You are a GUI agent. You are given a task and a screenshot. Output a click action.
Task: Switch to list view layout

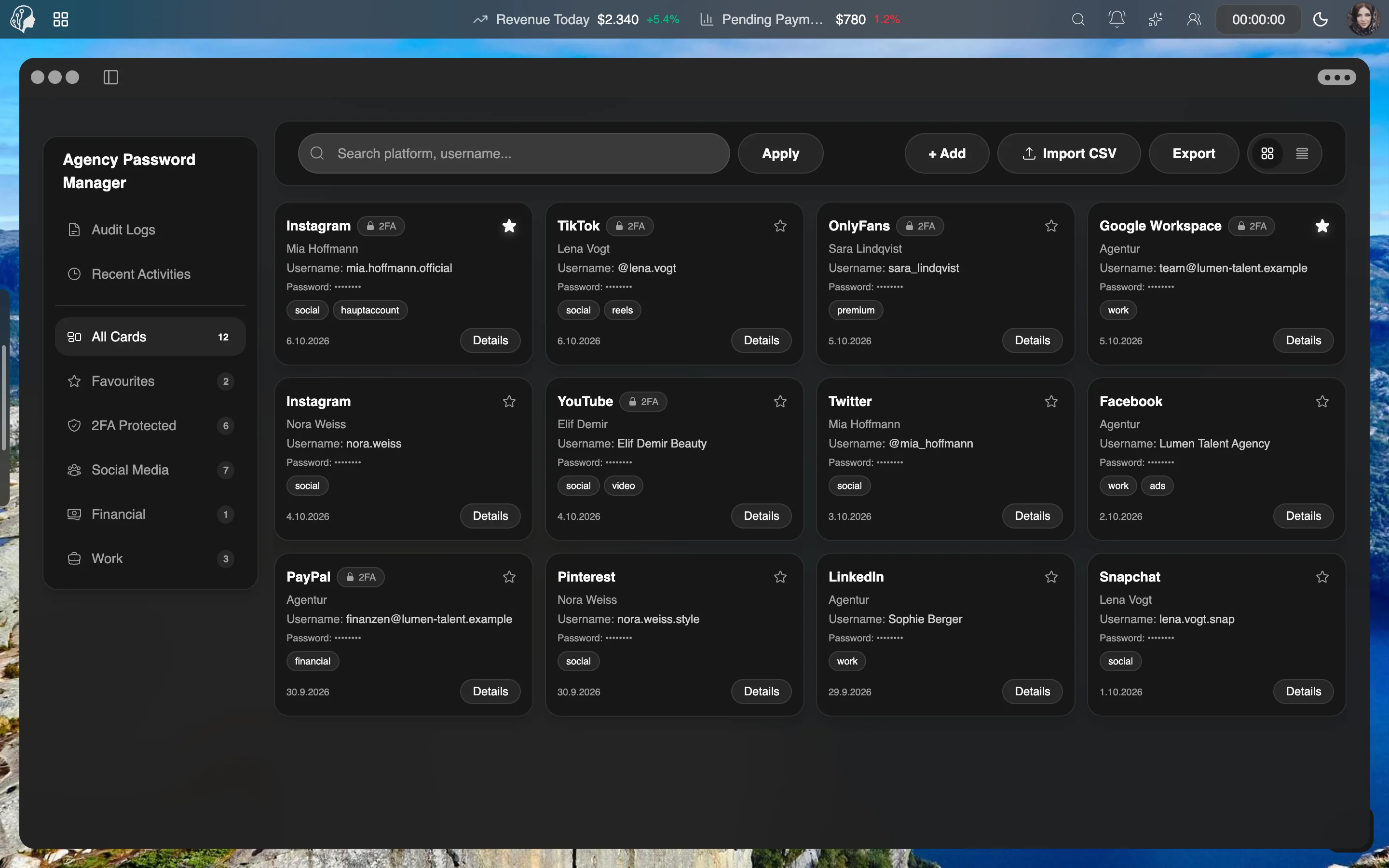(x=1302, y=153)
